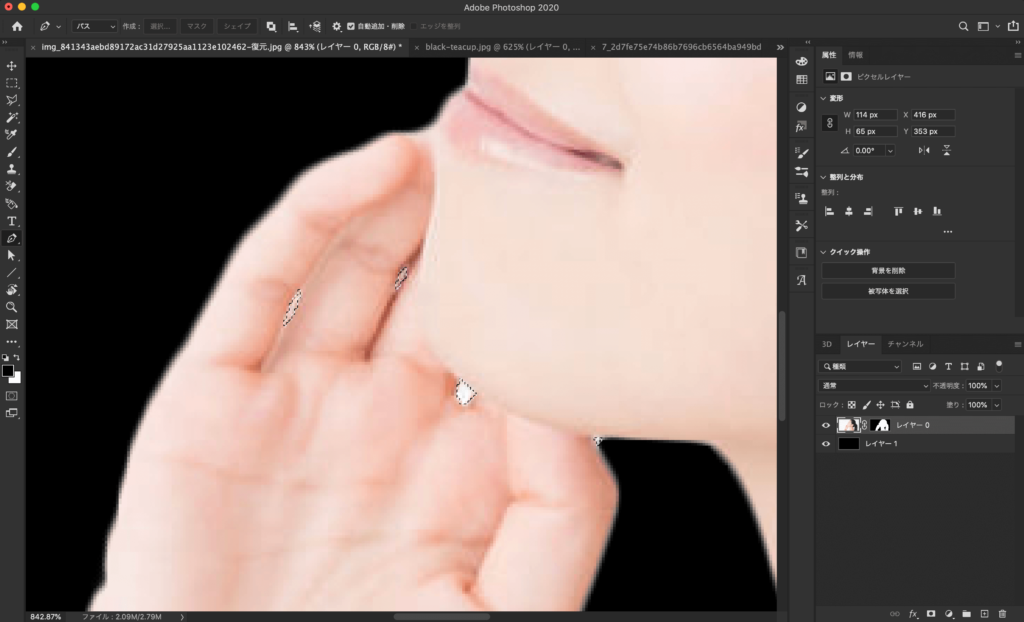The image size is (1024, 622).
Task: Open the Swatches grid panel icon
Action: point(801,80)
